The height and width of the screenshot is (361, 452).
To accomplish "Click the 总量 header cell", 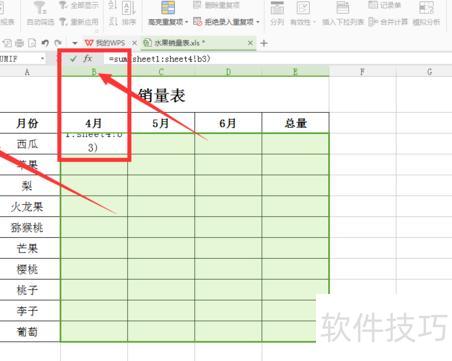I will (x=295, y=123).
